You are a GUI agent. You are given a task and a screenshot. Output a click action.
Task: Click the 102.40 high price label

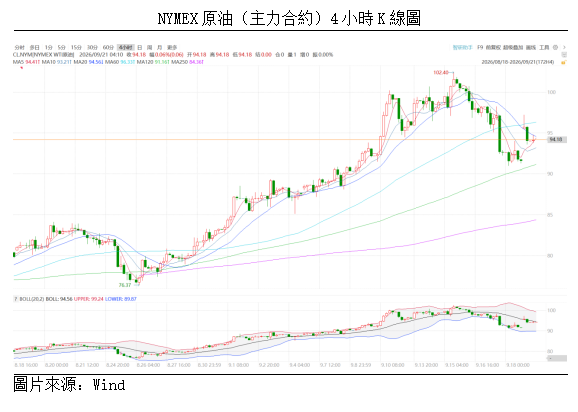coord(441,73)
